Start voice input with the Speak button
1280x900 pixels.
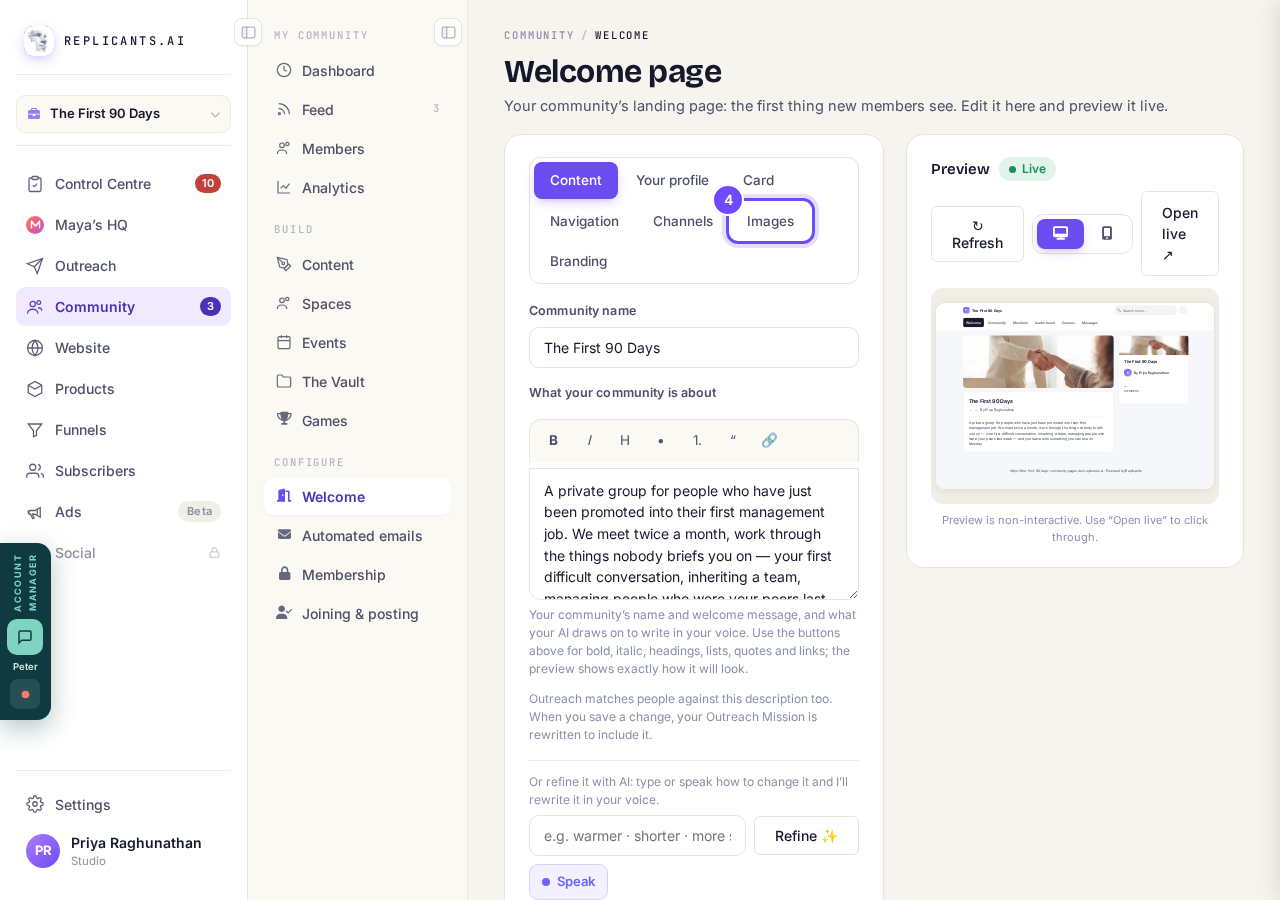tap(568, 882)
